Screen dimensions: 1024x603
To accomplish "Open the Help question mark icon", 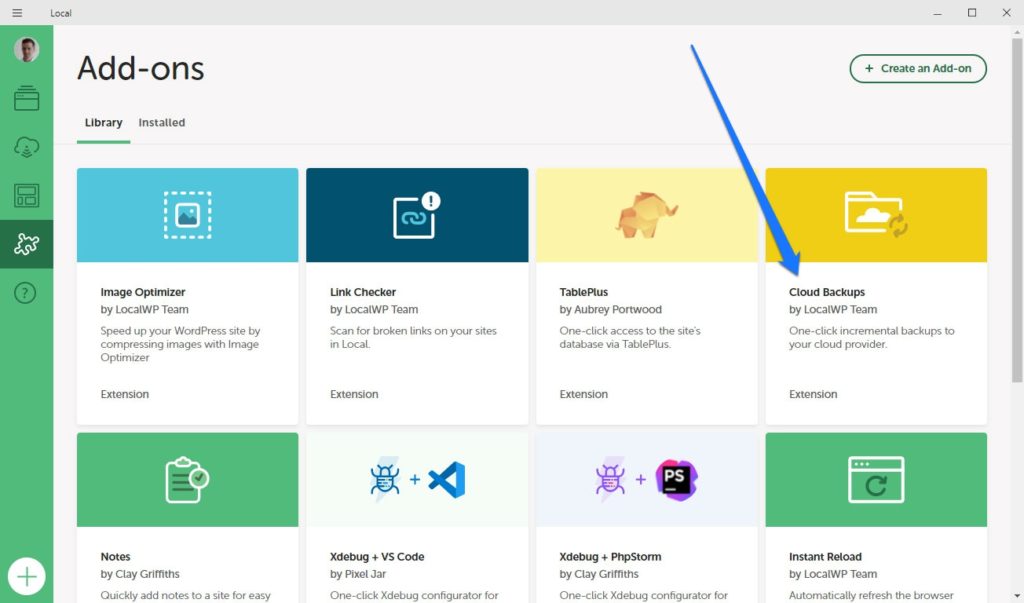I will (27, 293).
